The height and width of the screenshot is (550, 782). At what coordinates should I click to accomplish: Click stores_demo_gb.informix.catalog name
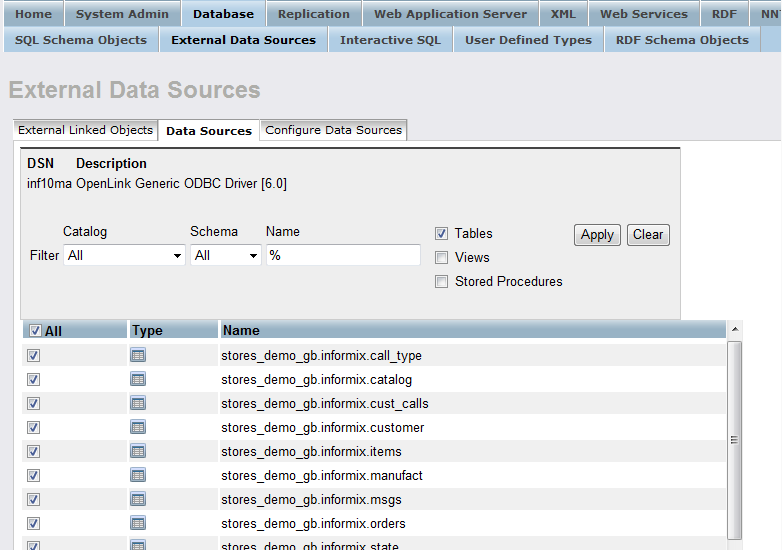(x=316, y=379)
